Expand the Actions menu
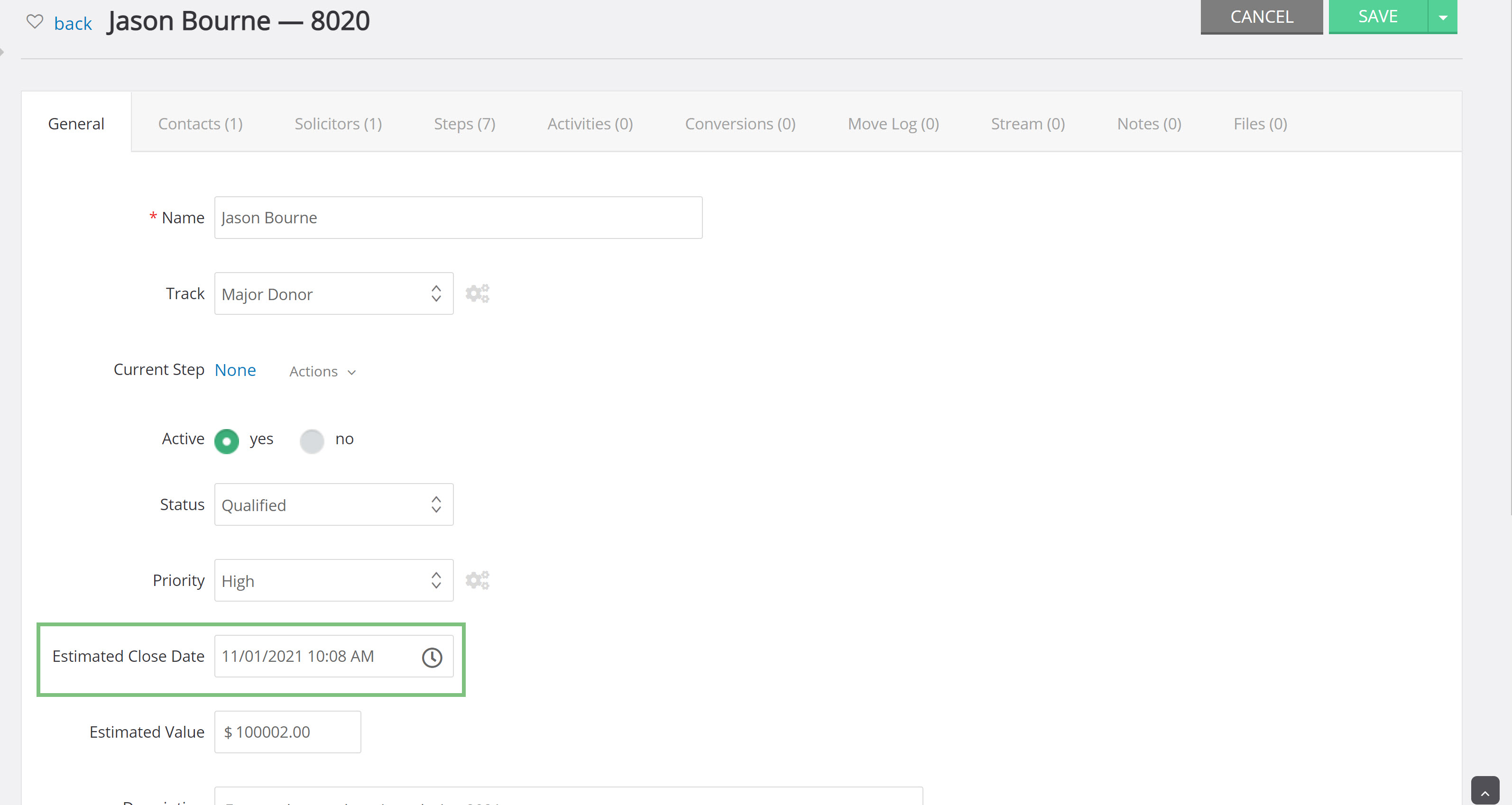The height and width of the screenshot is (805, 1512). [x=322, y=371]
